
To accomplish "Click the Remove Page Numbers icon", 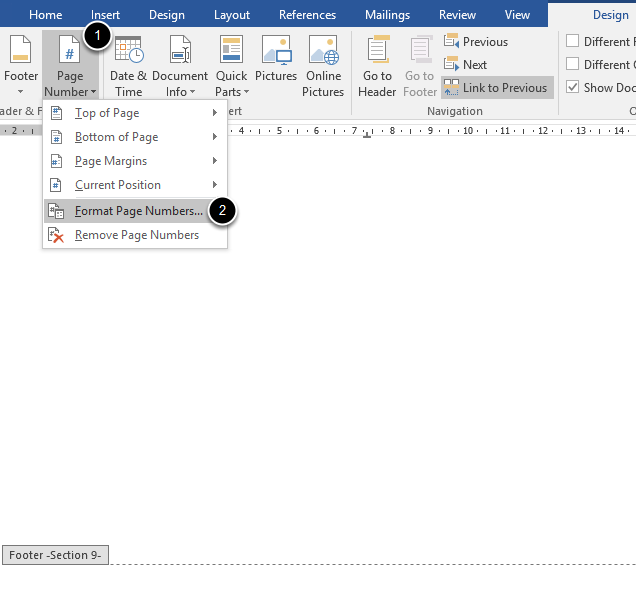I will pos(56,235).
